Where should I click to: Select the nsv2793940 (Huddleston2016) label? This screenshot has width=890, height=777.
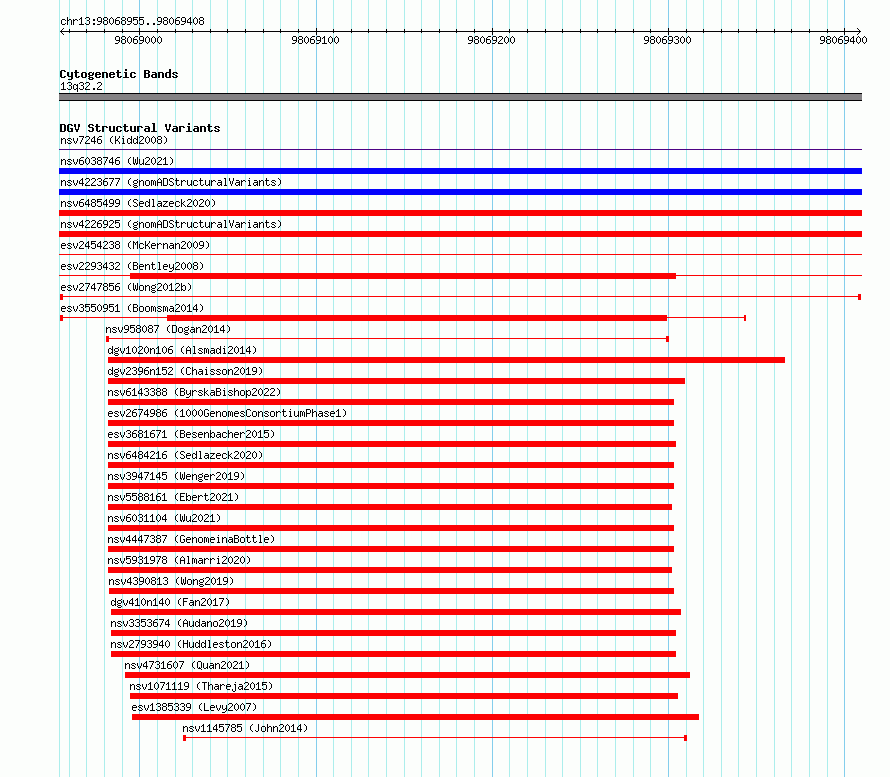[191, 644]
